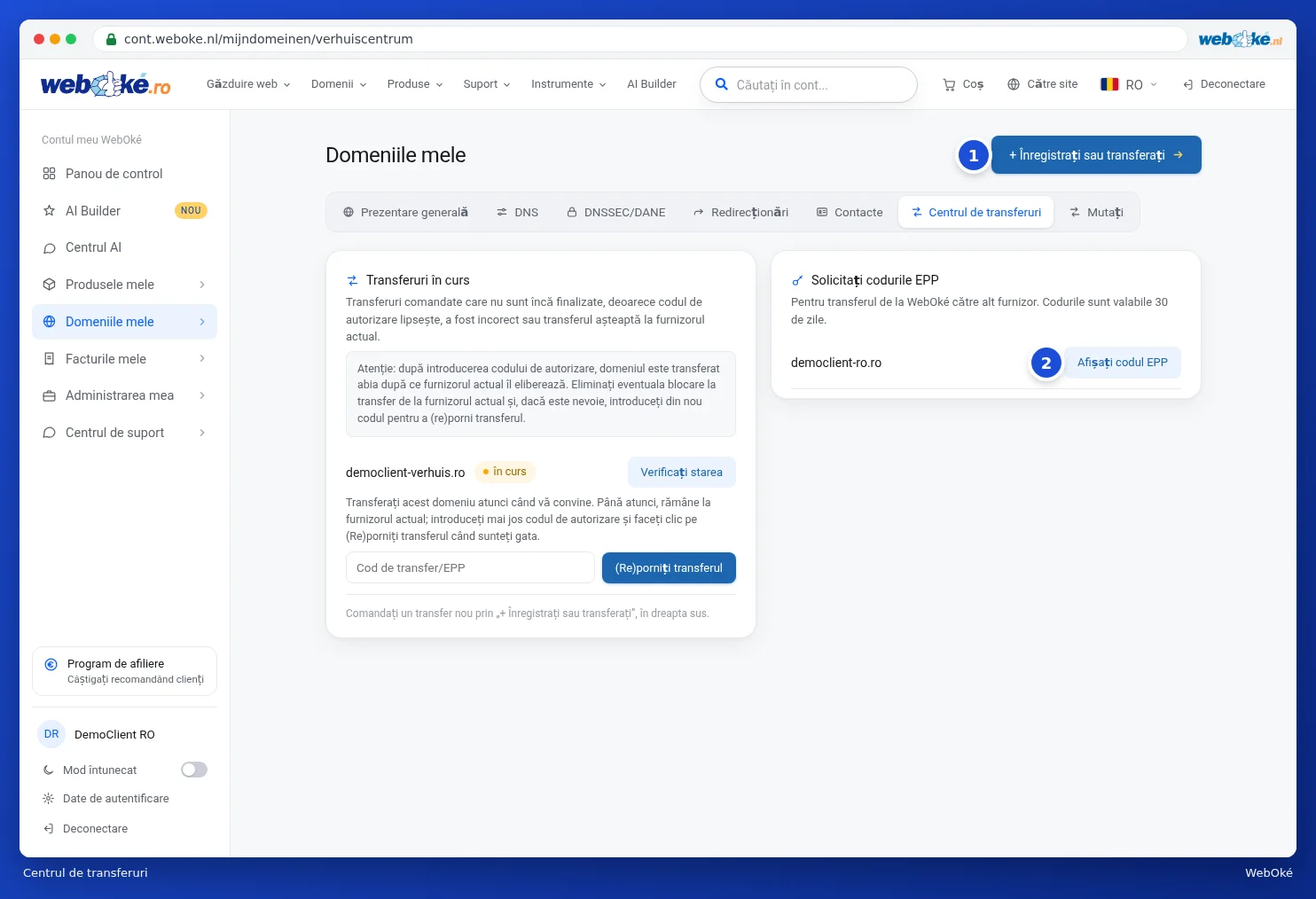Click the Administrarea mea briefcase icon
This screenshot has height=899, width=1316.
coord(50,396)
